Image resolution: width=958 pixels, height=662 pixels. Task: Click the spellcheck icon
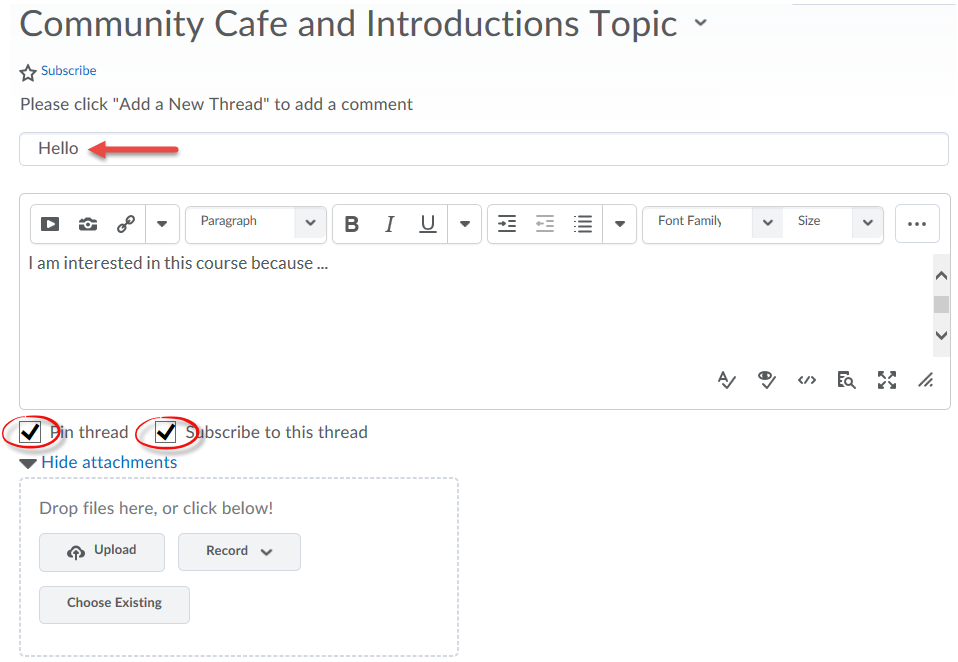[726, 380]
